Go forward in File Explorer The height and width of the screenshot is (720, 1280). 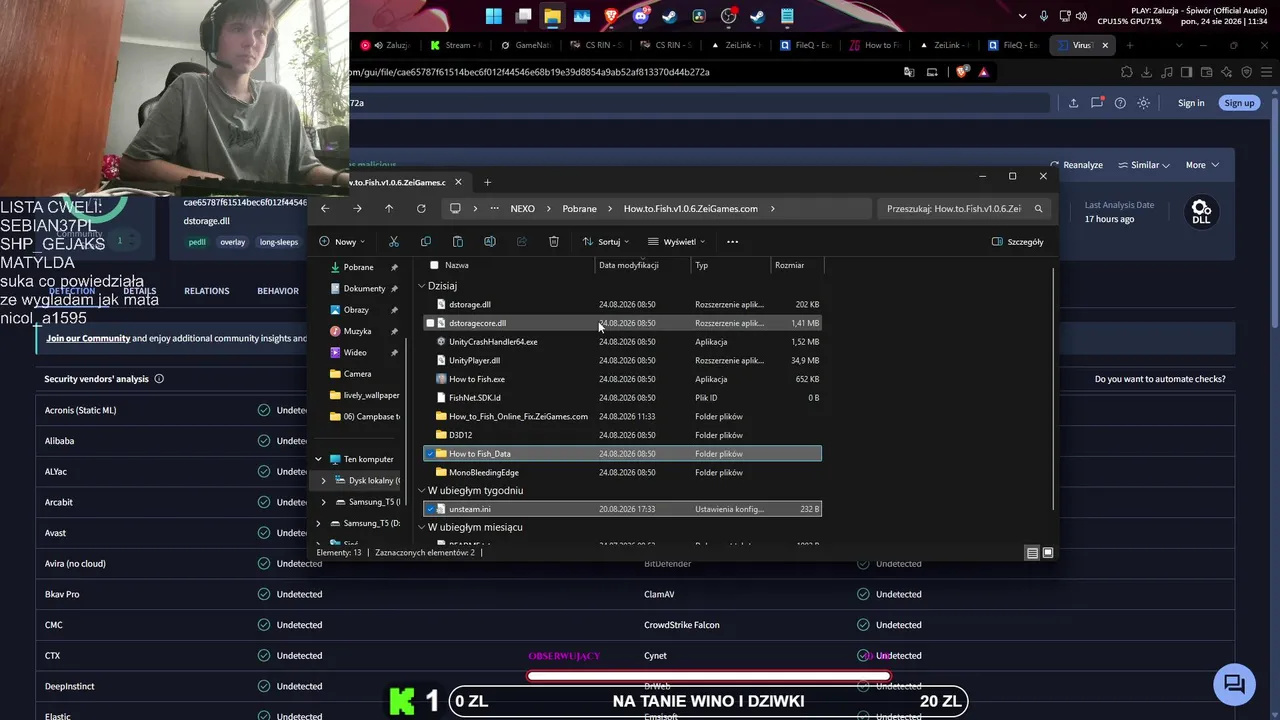point(357,209)
